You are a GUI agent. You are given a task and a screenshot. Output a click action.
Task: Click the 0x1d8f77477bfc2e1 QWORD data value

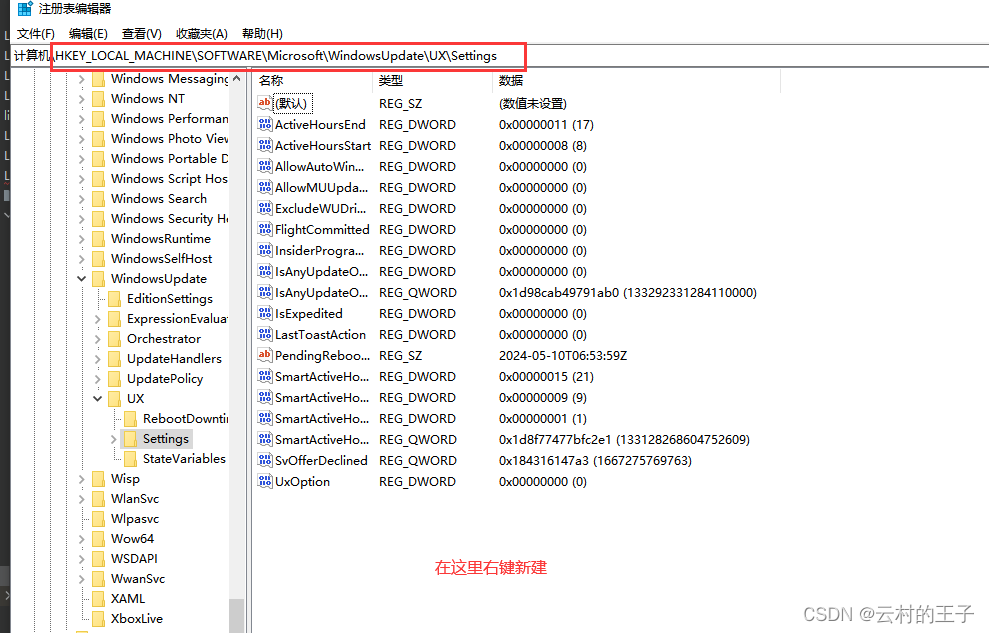click(x=624, y=439)
